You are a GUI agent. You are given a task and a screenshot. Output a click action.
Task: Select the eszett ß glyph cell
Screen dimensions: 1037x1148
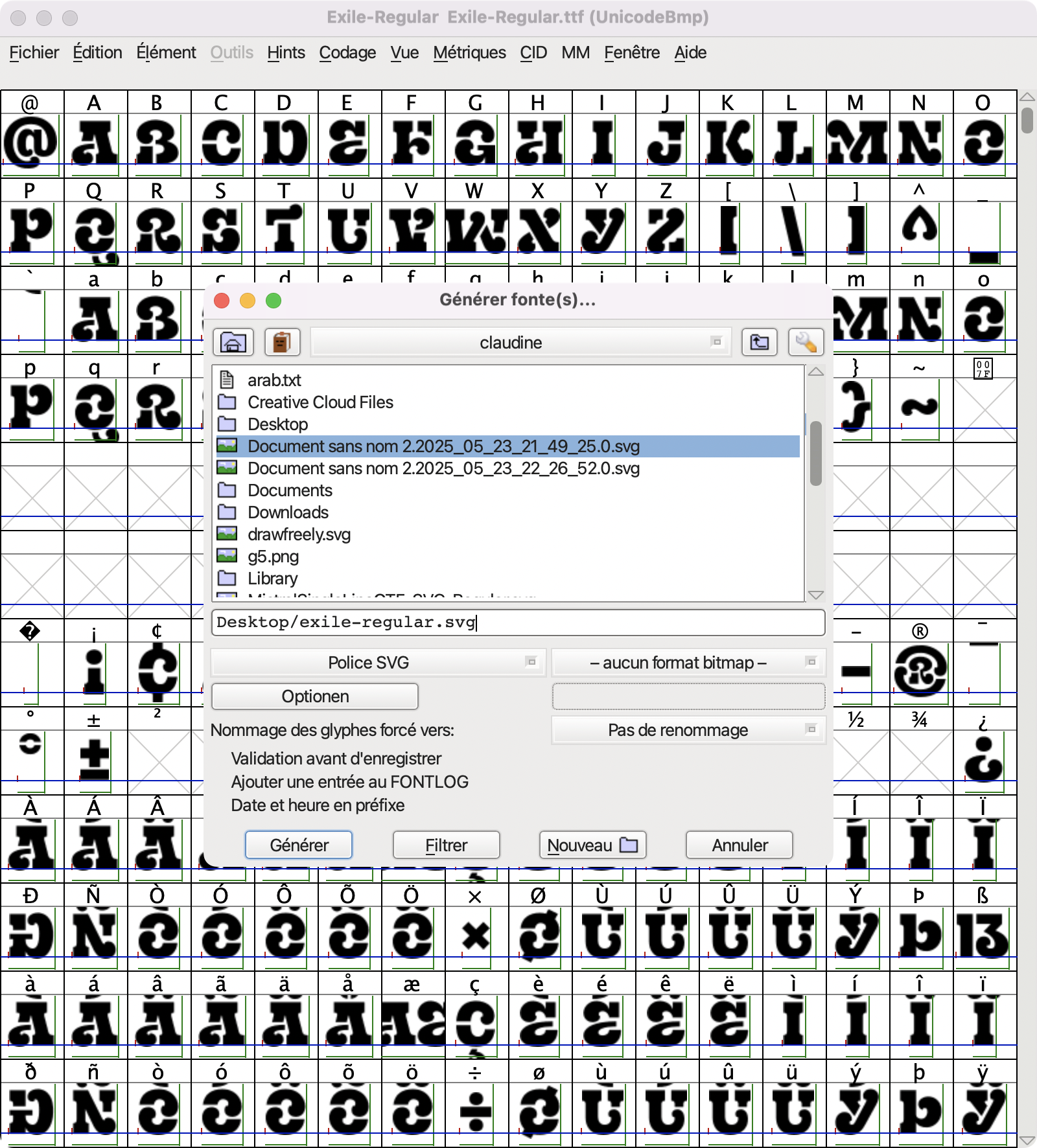[985, 937]
